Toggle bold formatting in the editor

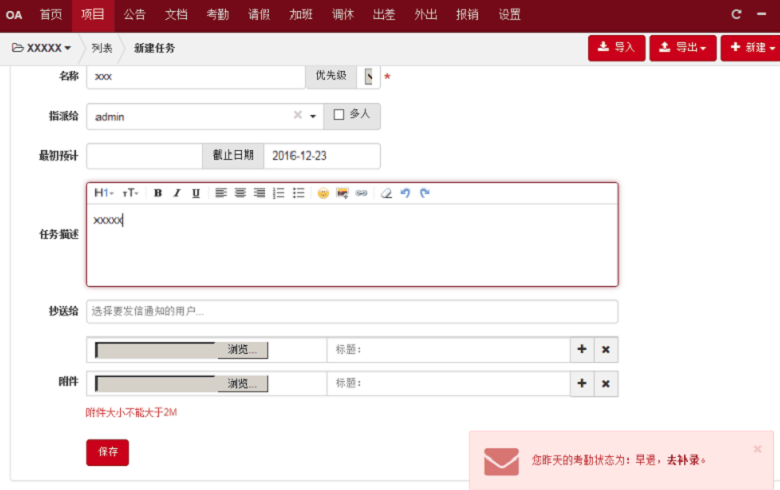[158, 193]
